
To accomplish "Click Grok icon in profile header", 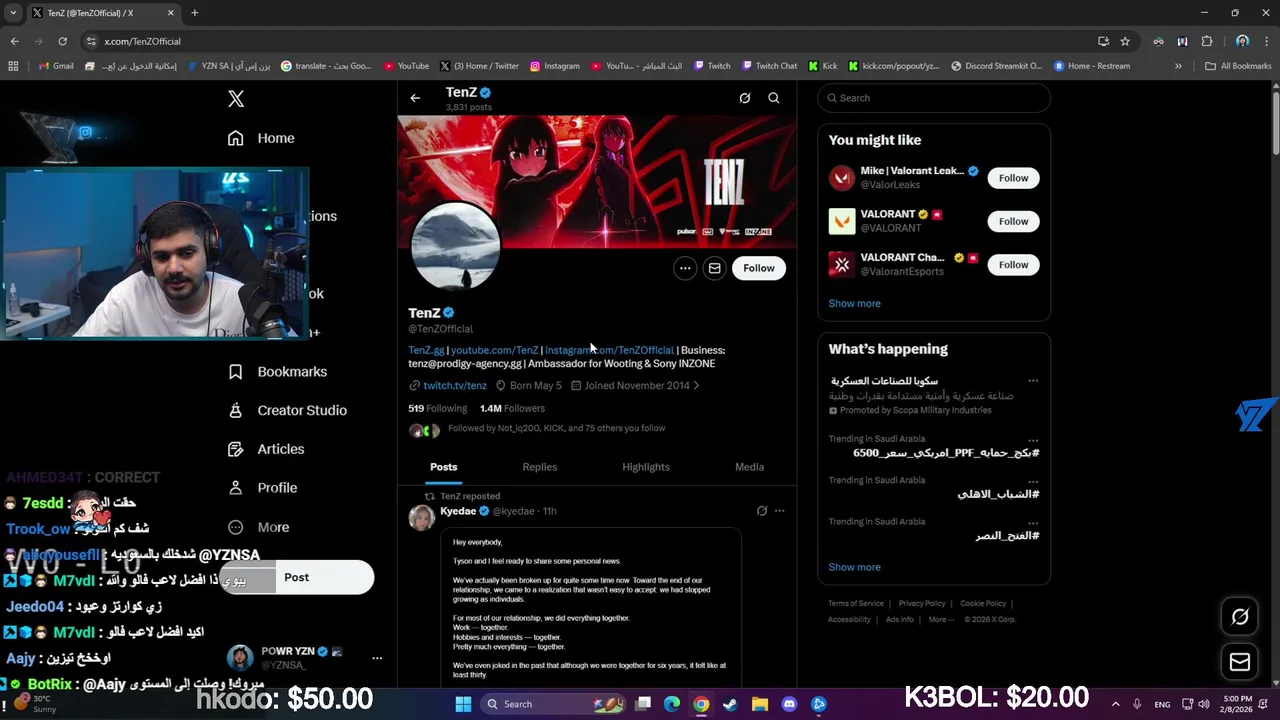I will pos(745,98).
